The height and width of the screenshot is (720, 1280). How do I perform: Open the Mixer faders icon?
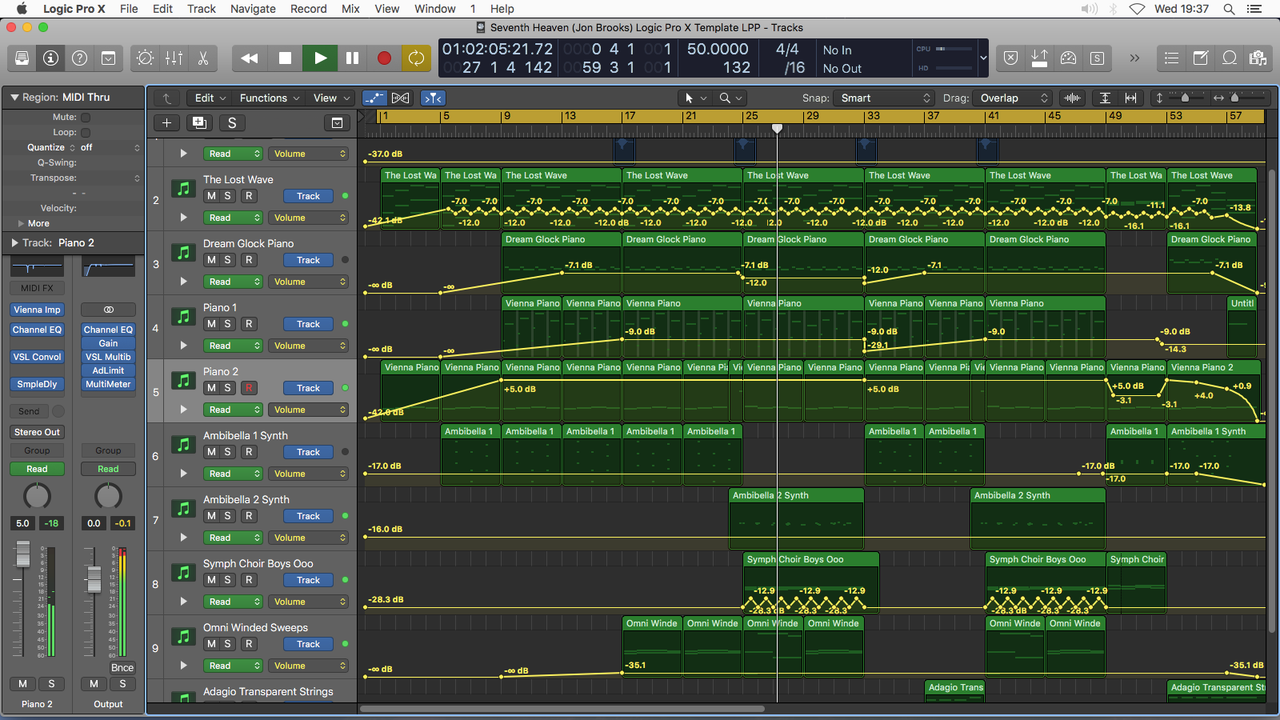(174, 58)
